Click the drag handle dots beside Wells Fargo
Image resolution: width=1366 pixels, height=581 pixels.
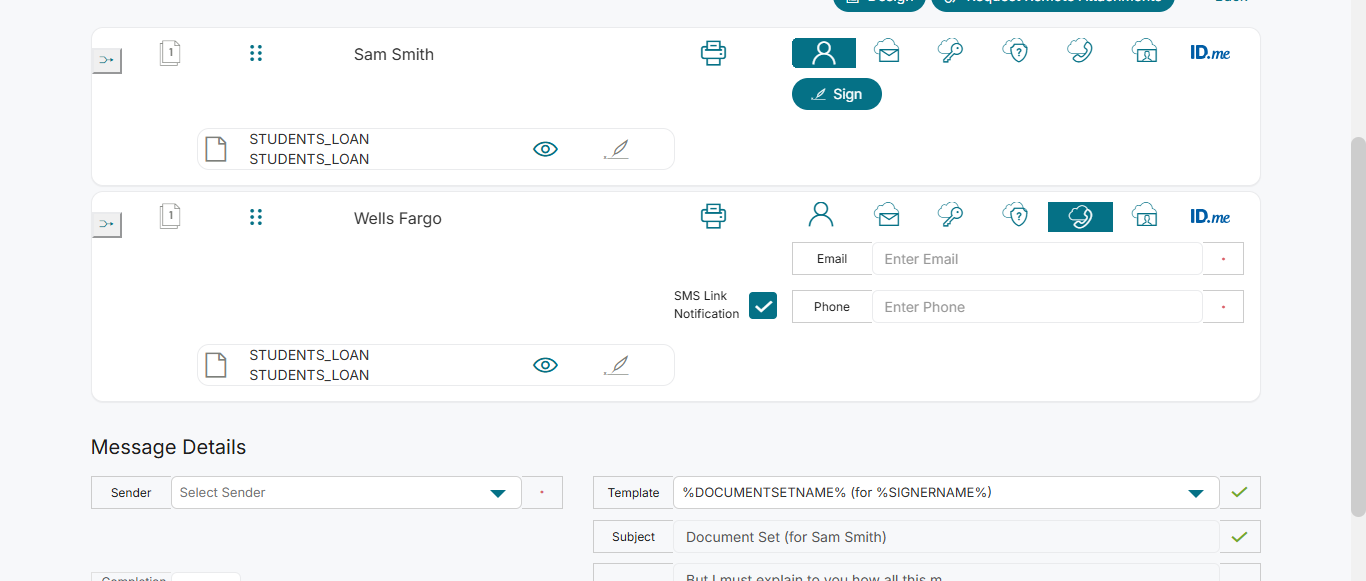pyautogui.click(x=256, y=217)
